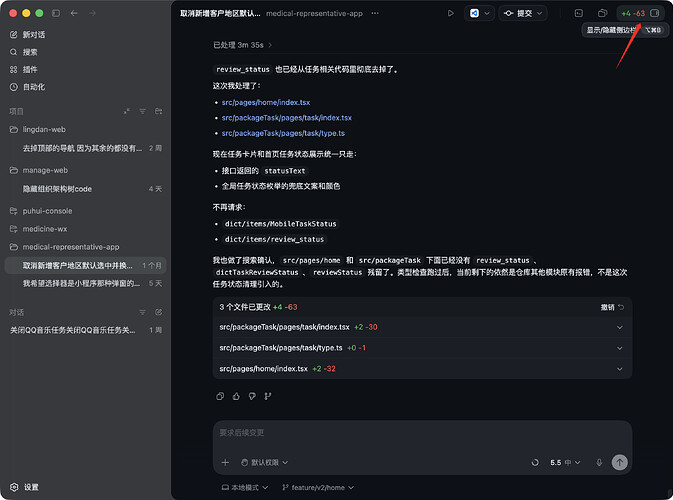Click the send arrow button

pos(619,462)
